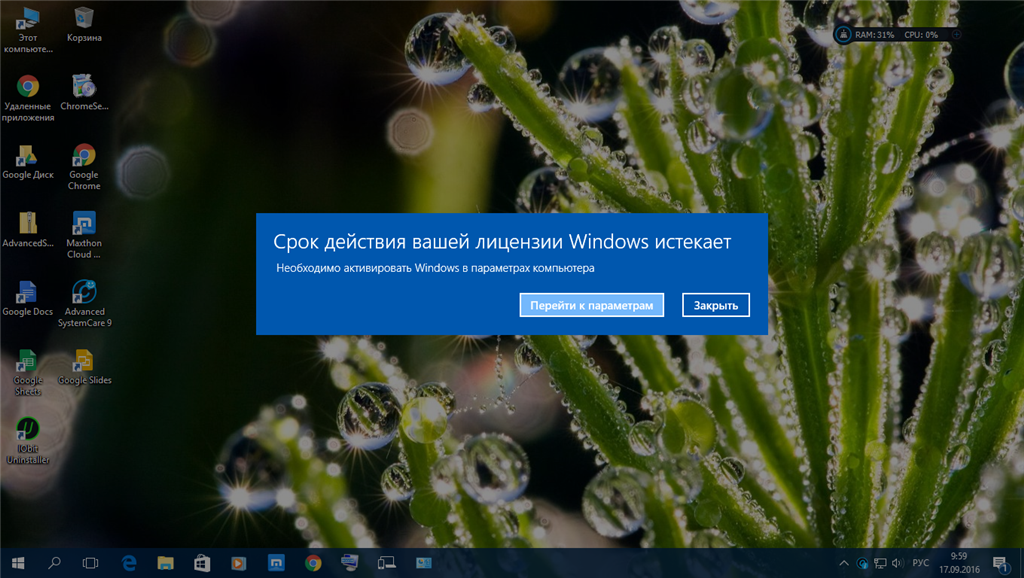1024x578 pixels.
Task: Open the computer keyboard taskbar icon
Action: (349, 562)
